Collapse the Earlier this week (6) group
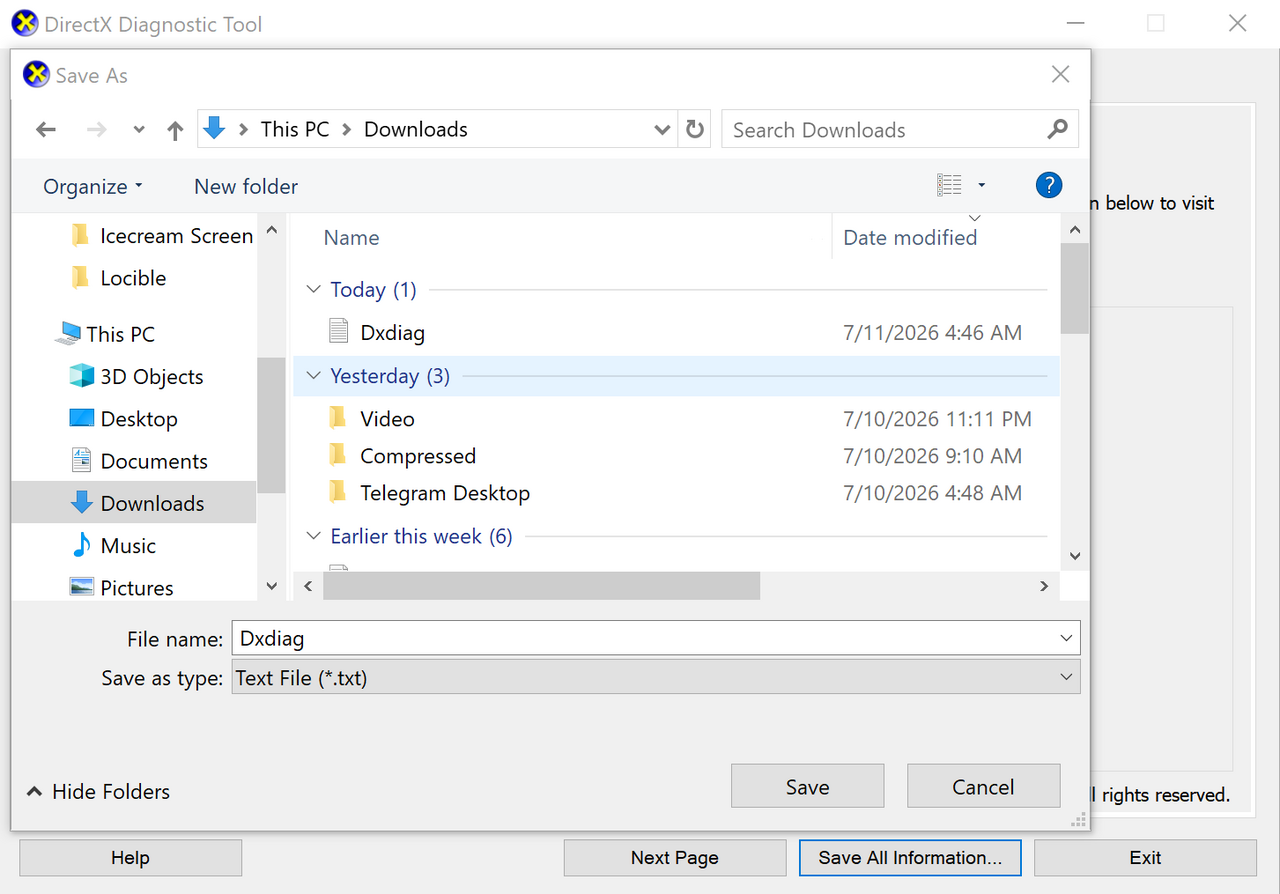The width and height of the screenshot is (1280, 894). point(313,537)
